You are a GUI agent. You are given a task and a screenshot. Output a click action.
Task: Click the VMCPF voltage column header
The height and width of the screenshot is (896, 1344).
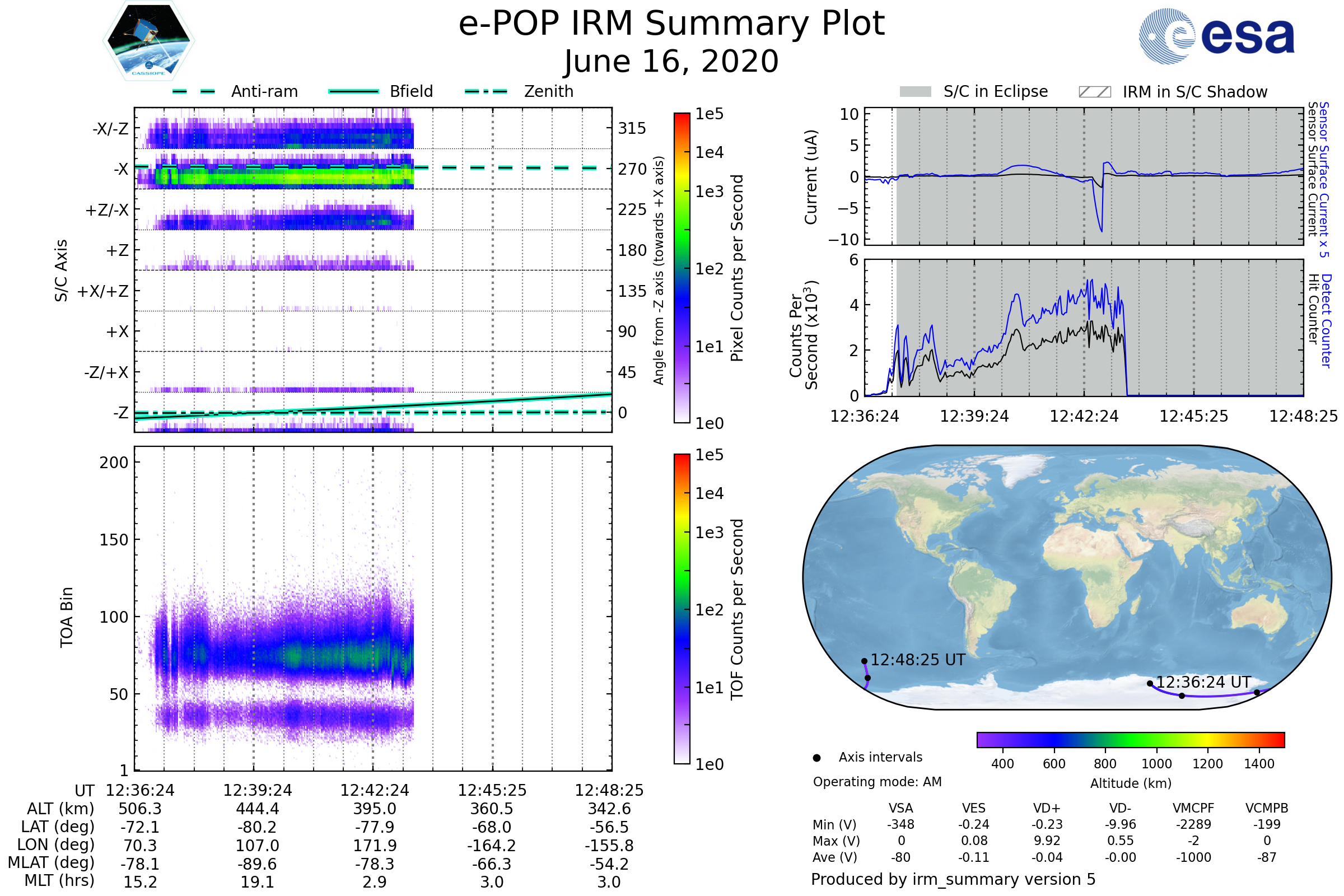pos(1193,808)
